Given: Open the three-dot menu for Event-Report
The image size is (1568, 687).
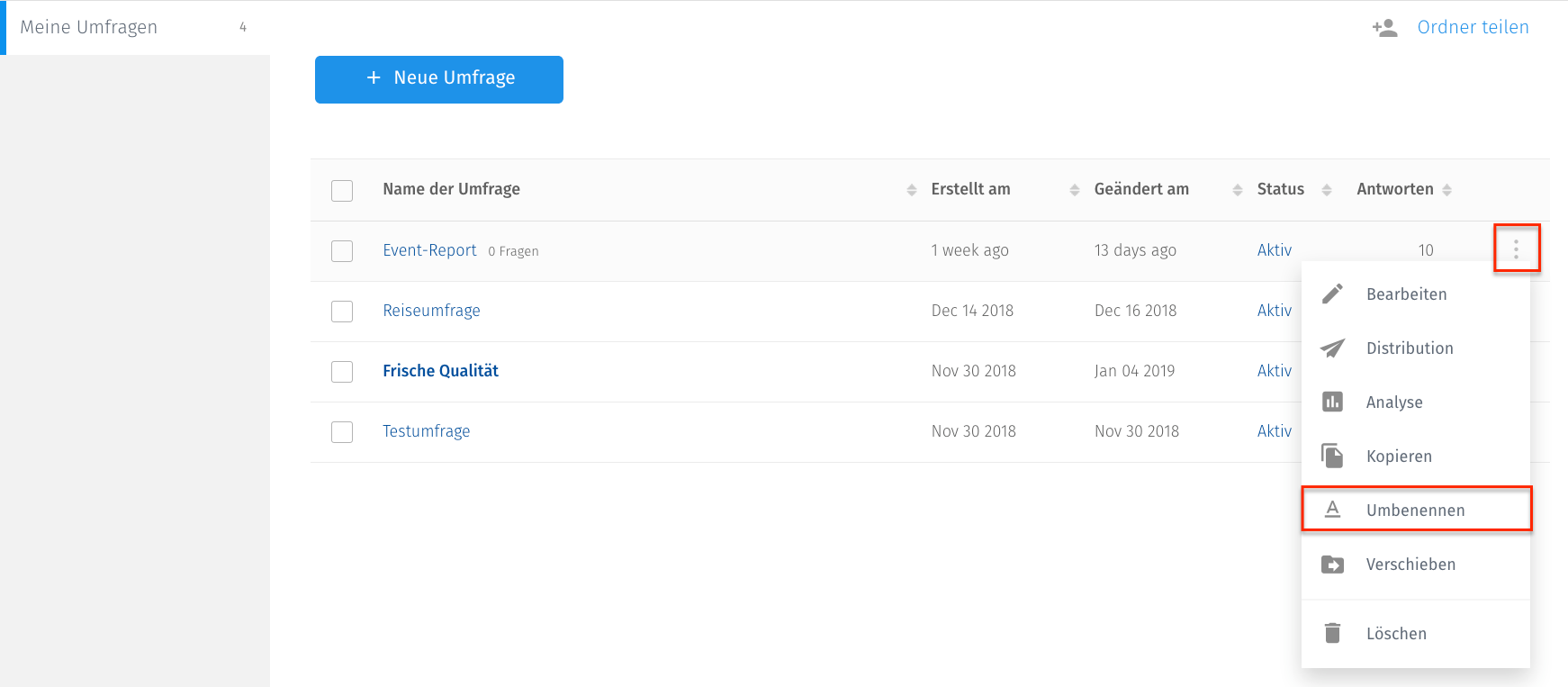Looking at the screenshot, I should point(1516,249).
